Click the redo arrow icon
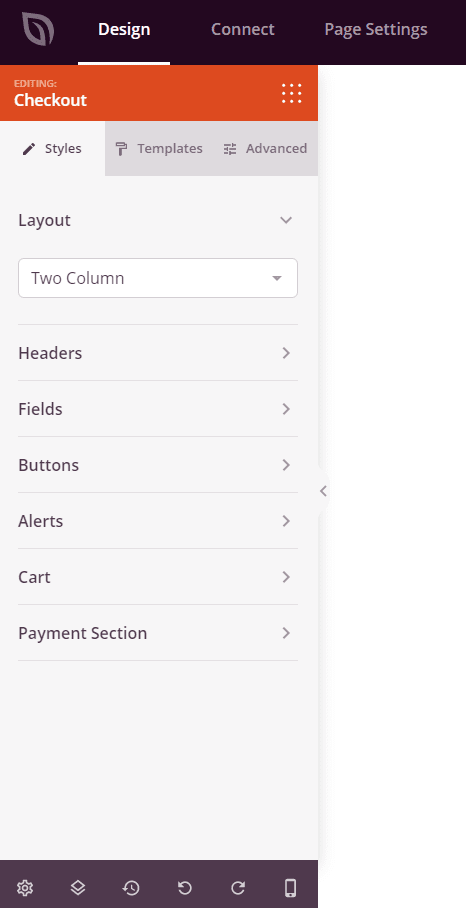 pos(238,887)
